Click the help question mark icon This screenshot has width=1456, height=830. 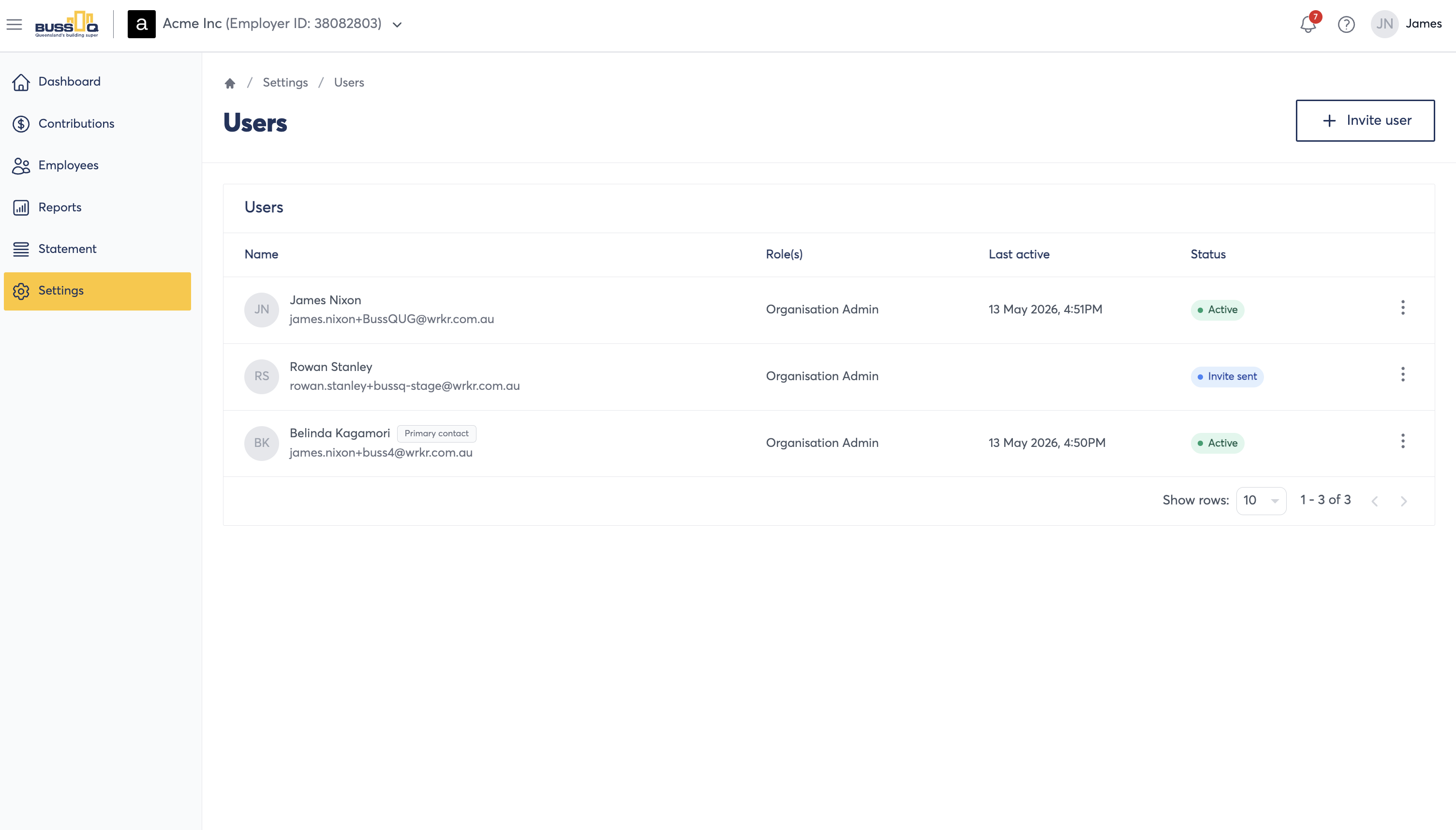(x=1346, y=24)
